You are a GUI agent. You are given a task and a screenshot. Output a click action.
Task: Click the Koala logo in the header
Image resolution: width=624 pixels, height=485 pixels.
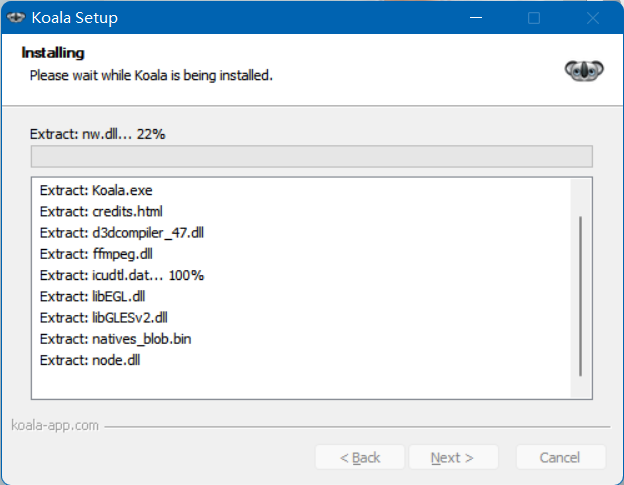(x=584, y=71)
